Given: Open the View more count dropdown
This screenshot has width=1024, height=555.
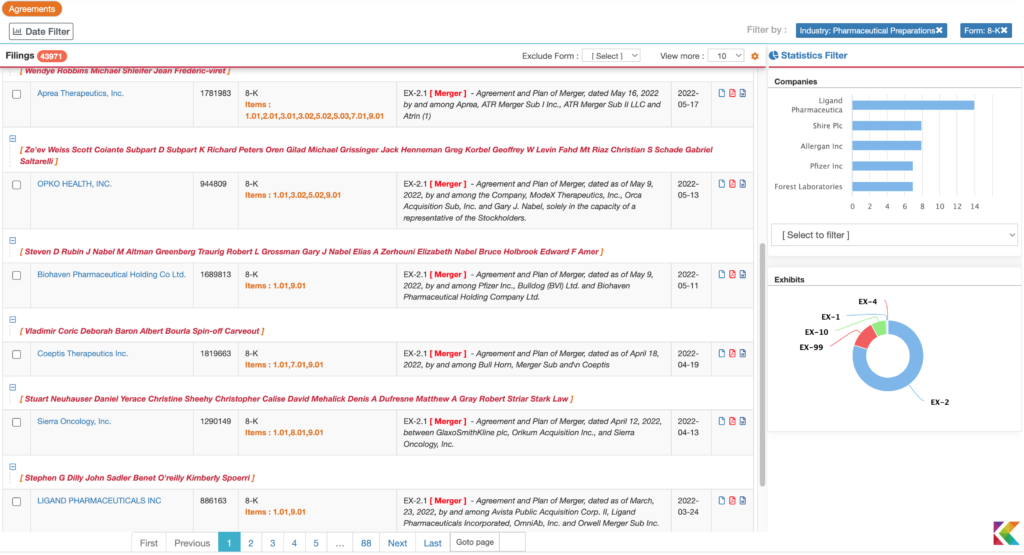Looking at the screenshot, I should tap(725, 56).
